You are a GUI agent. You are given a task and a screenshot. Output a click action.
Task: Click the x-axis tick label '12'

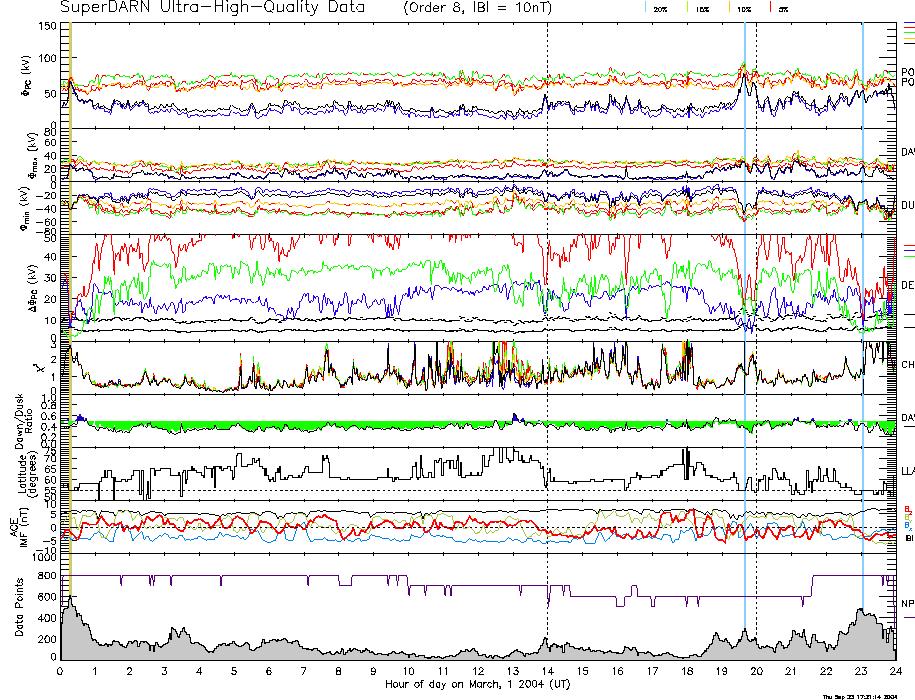click(478, 671)
